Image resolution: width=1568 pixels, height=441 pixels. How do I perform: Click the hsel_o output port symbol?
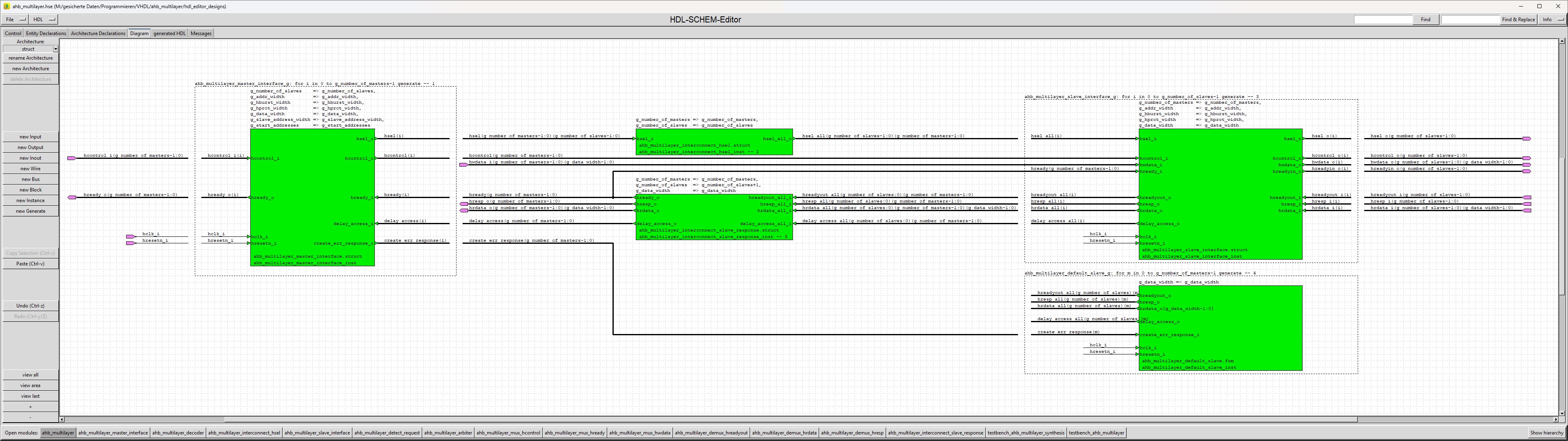[x=1526, y=139]
